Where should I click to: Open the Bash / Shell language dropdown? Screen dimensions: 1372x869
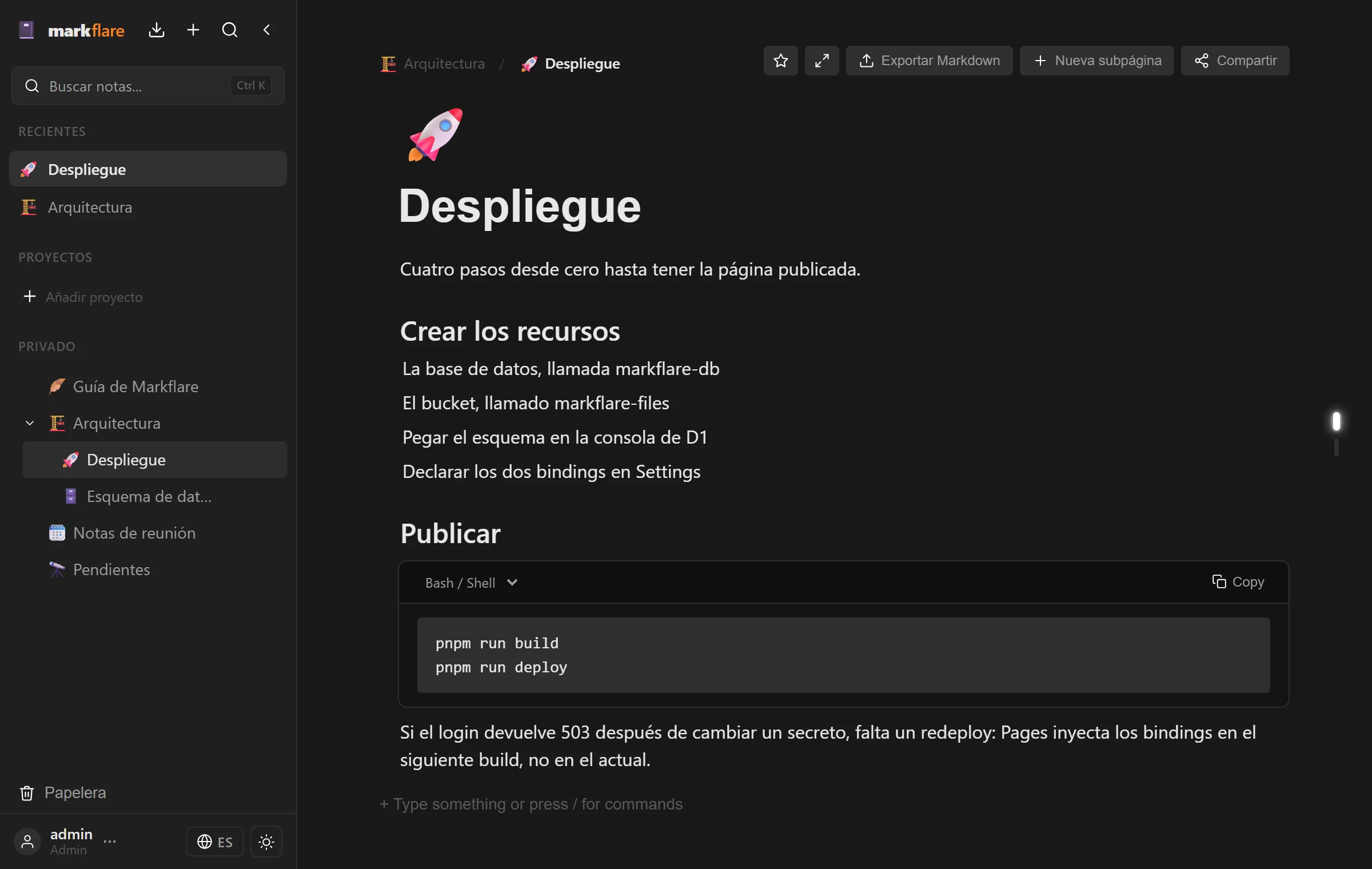471,583
